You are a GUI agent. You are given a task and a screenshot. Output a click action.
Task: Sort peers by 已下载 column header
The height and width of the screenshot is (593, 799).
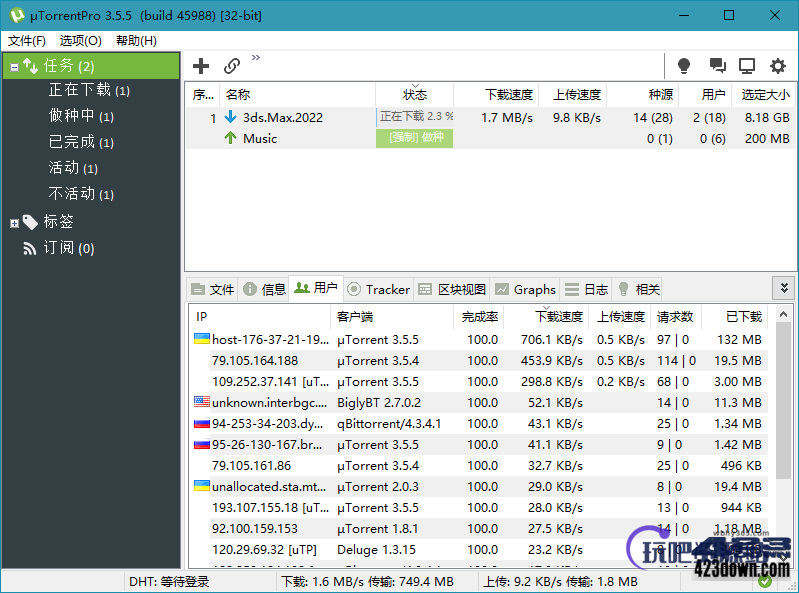click(734, 317)
